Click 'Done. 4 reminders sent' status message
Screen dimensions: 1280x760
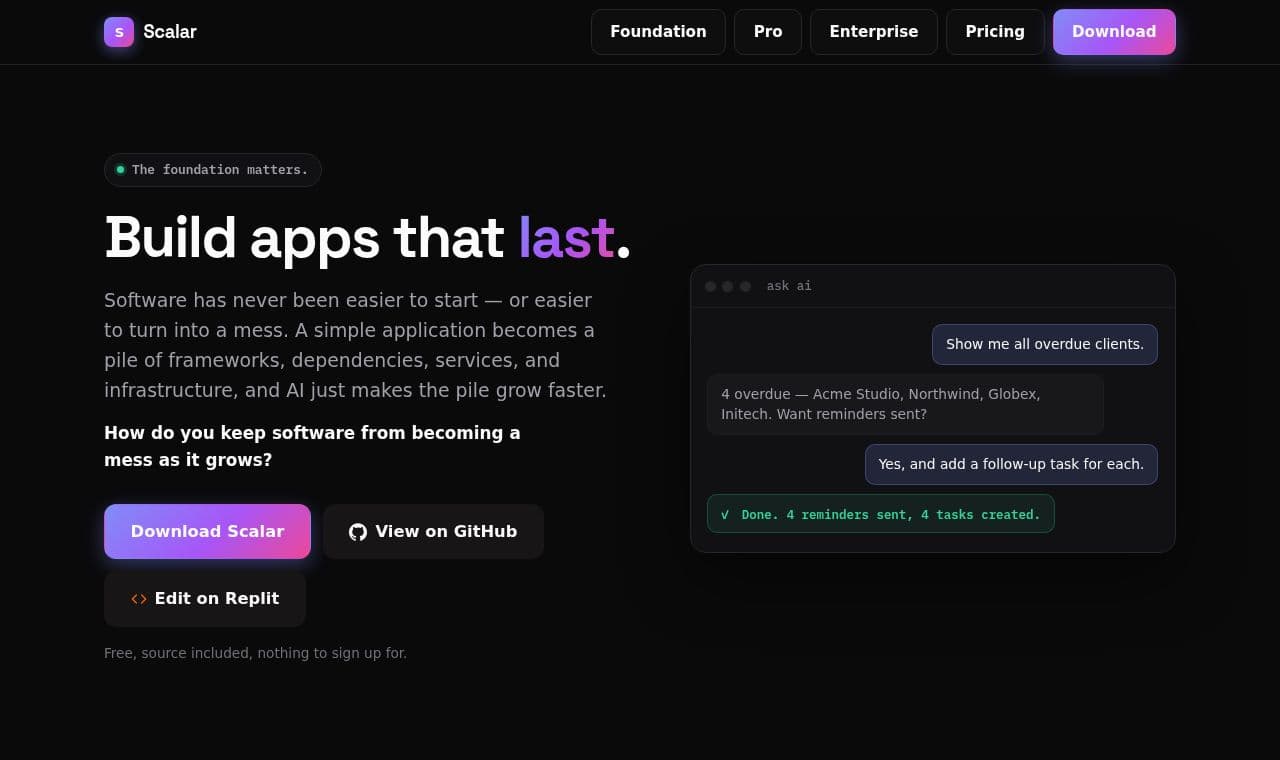880,514
